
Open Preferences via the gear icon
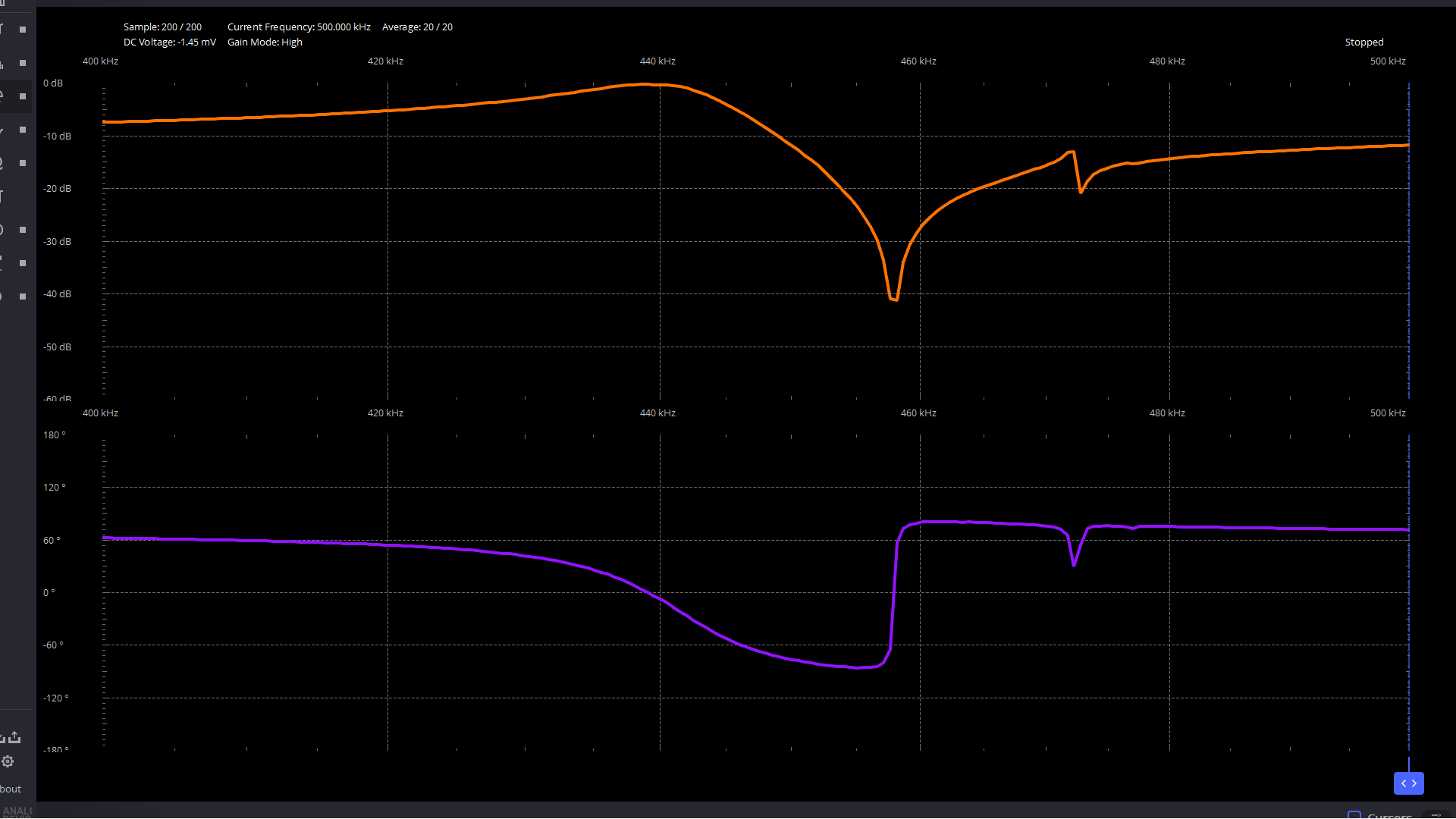pyautogui.click(x=8, y=761)
